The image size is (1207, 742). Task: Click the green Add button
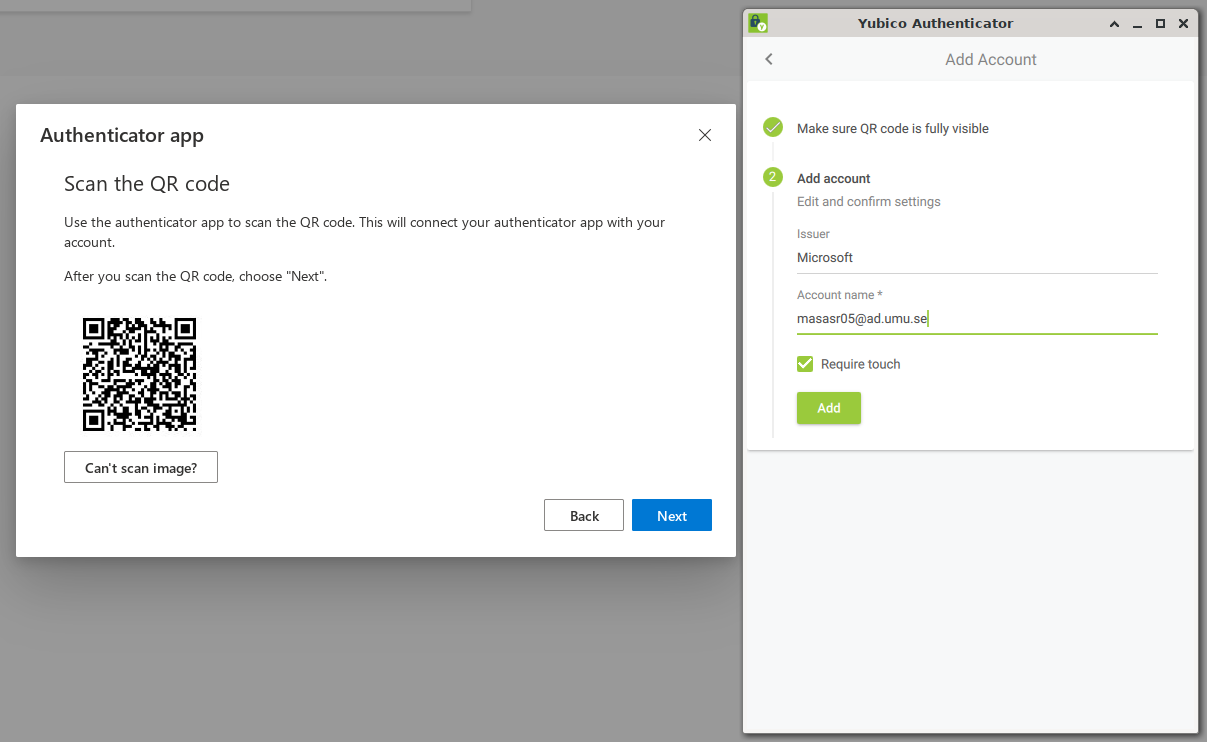[x=829, y=408]
